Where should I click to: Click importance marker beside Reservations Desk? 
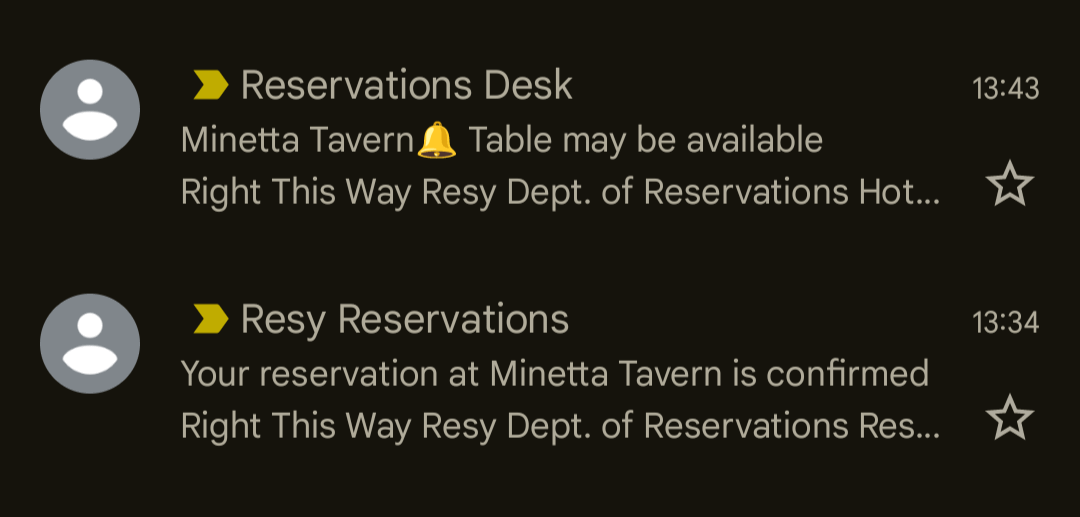tap(210, 85)
